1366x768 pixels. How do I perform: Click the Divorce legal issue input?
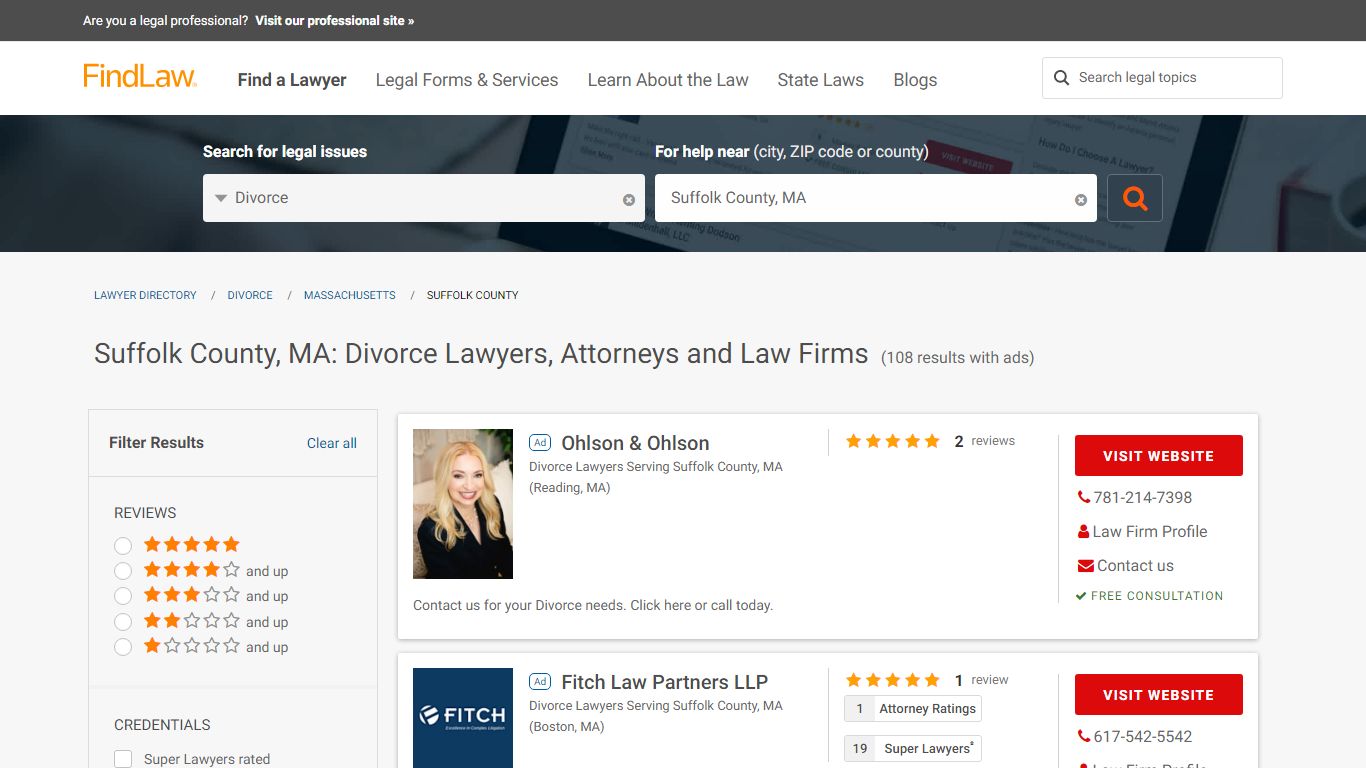point(424,198)
